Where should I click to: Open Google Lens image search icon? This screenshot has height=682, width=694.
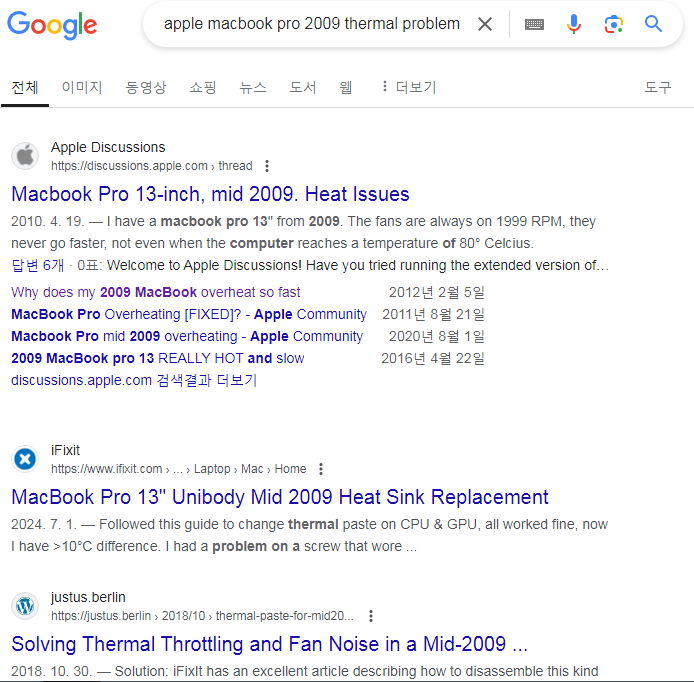tap(613, 24)
